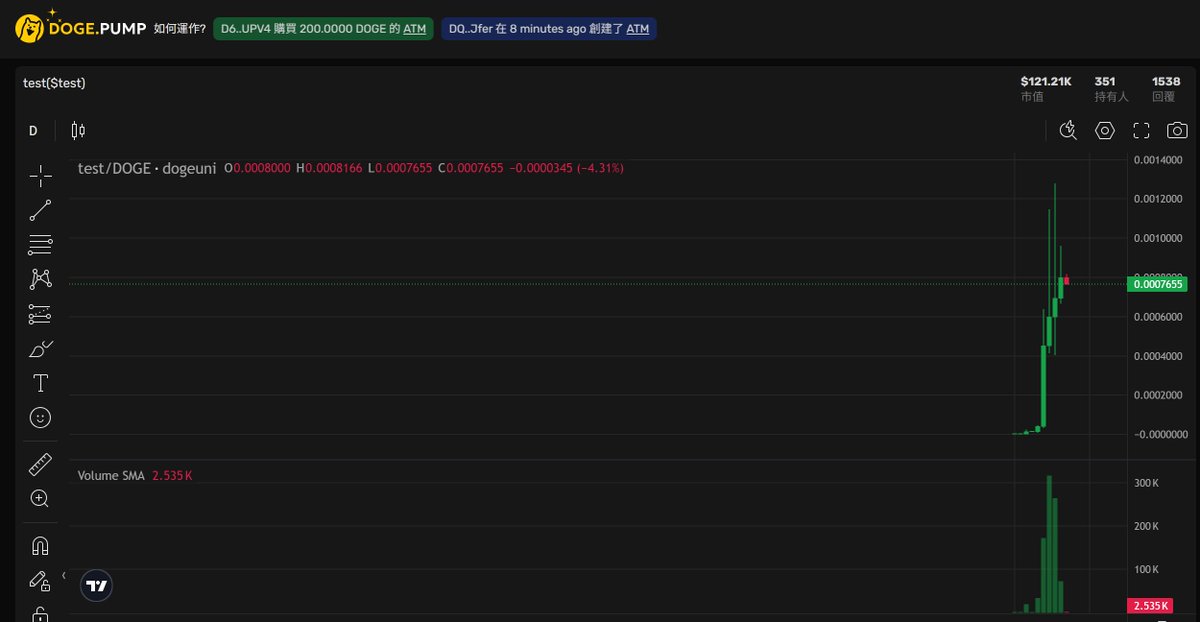Click the -0.0000345 (-4.31%) change value
The height and width of the screenshot is (622, 1200).
pyautogui.click(x=567, y=169)
